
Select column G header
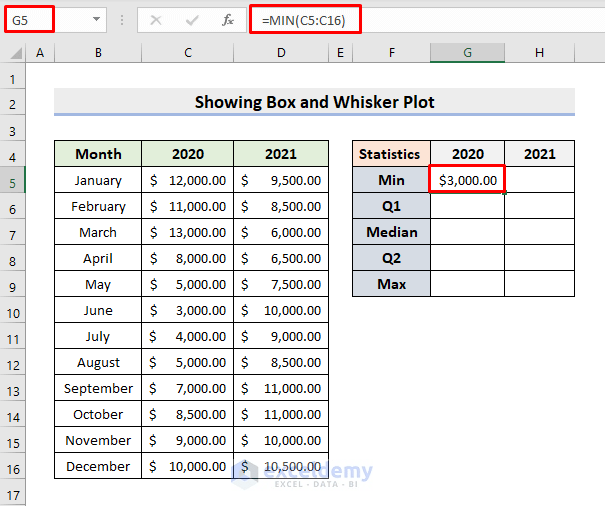point(467,53)
